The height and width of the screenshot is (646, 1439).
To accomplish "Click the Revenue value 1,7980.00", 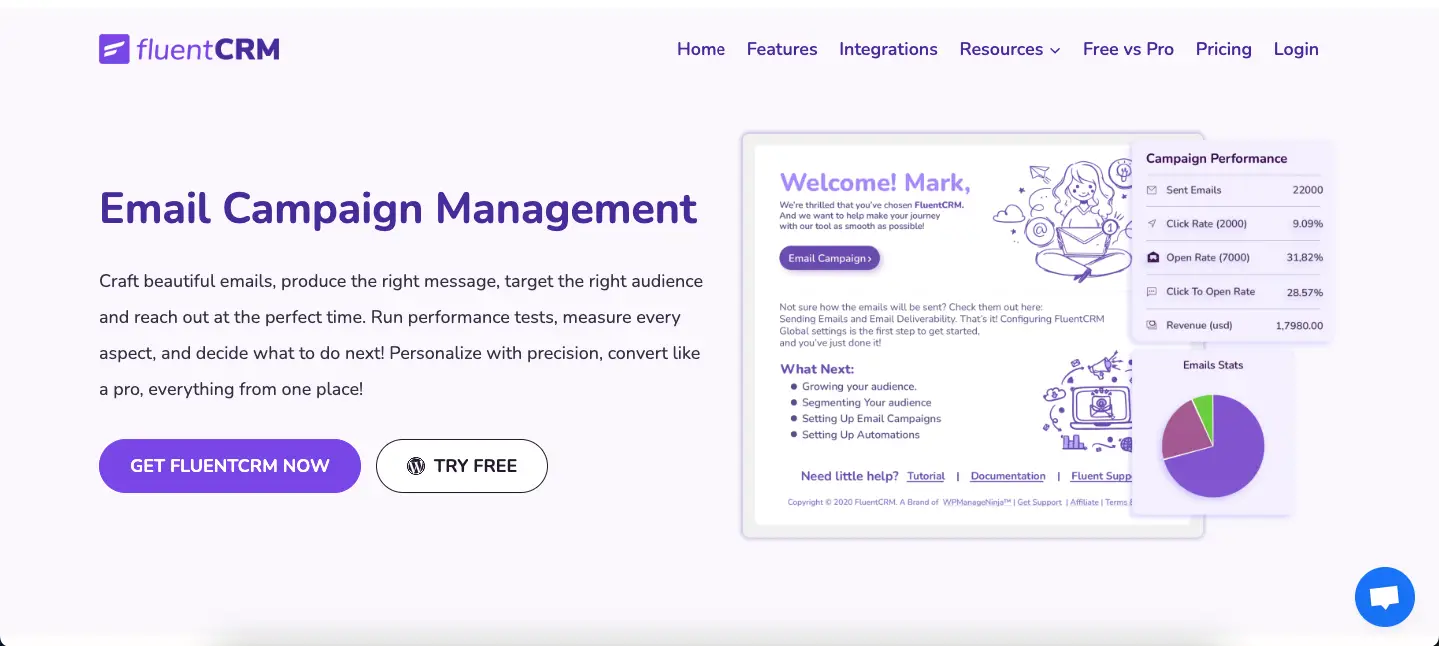I will point(1299,325).
